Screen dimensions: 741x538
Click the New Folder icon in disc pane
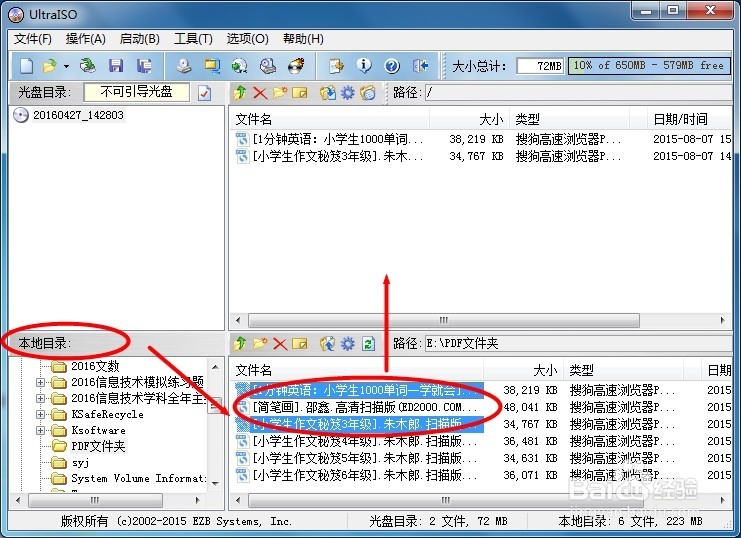pyautogui.click(x=280, y=93)
